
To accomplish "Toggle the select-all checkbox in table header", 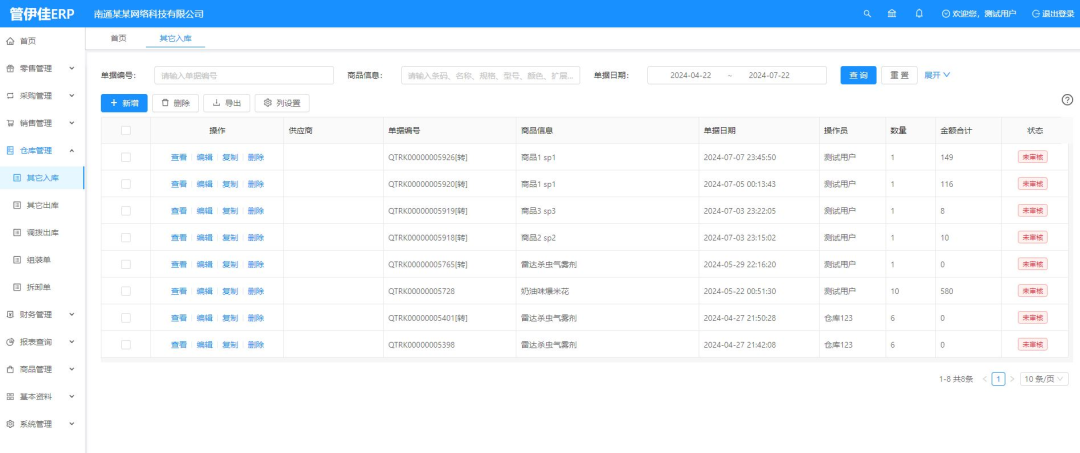I will [x=126, y=130].
